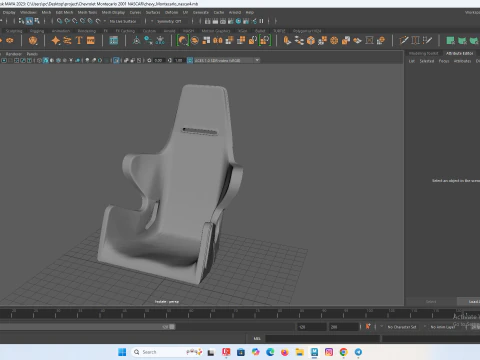Toggle the viewport gamma icon button
The image size is (480, 360).
(x=170, y=60)
